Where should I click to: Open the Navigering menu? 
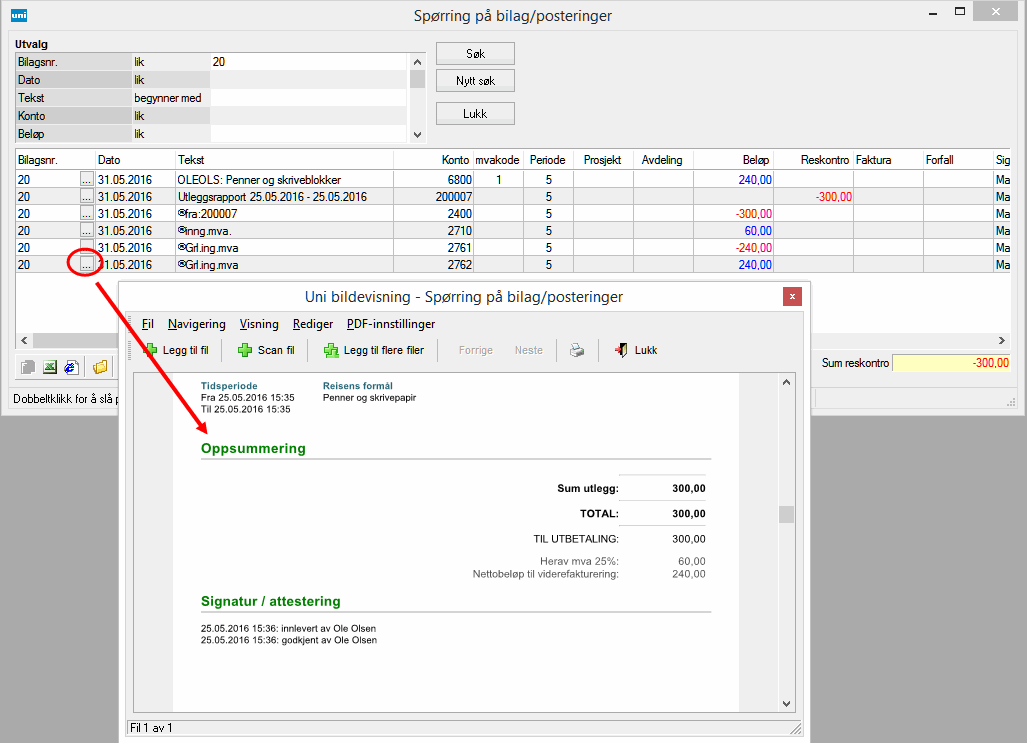pyautogui.click(x=196, y=324)
